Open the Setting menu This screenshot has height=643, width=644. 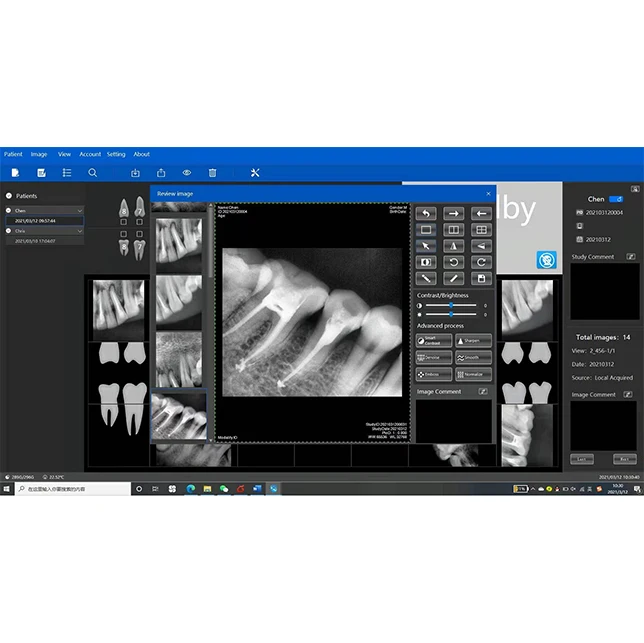click(116, 154)
